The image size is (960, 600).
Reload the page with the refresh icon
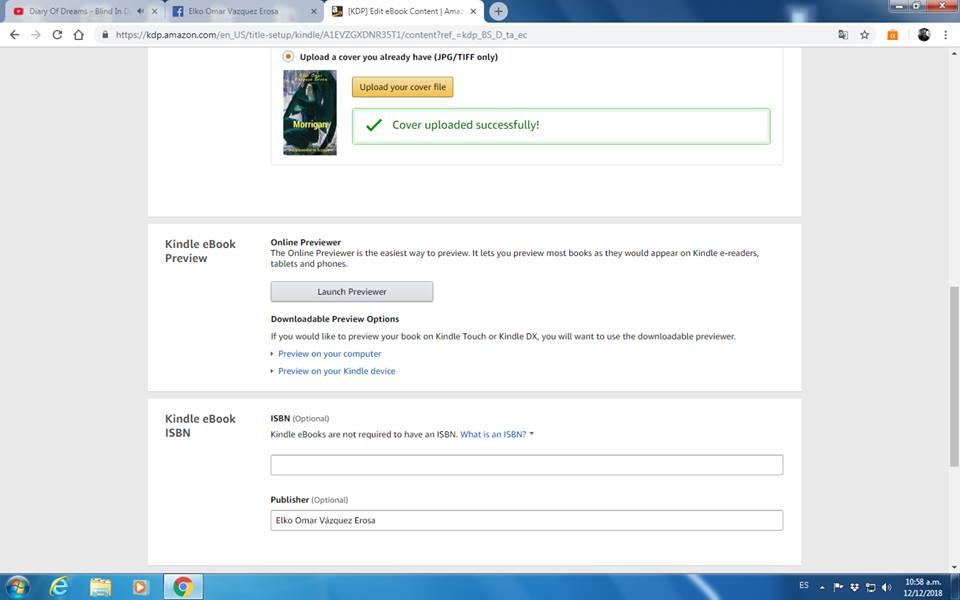tap(57, 34)
